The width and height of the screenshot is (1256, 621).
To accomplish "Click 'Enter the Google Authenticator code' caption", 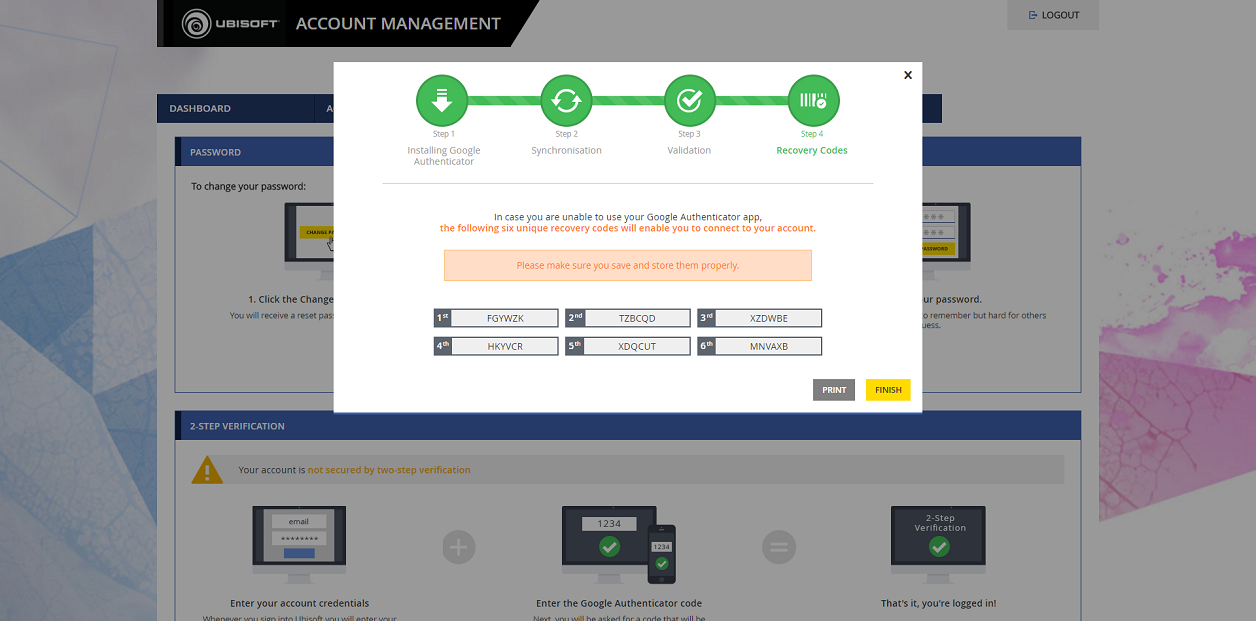I will tap(619, 603).
